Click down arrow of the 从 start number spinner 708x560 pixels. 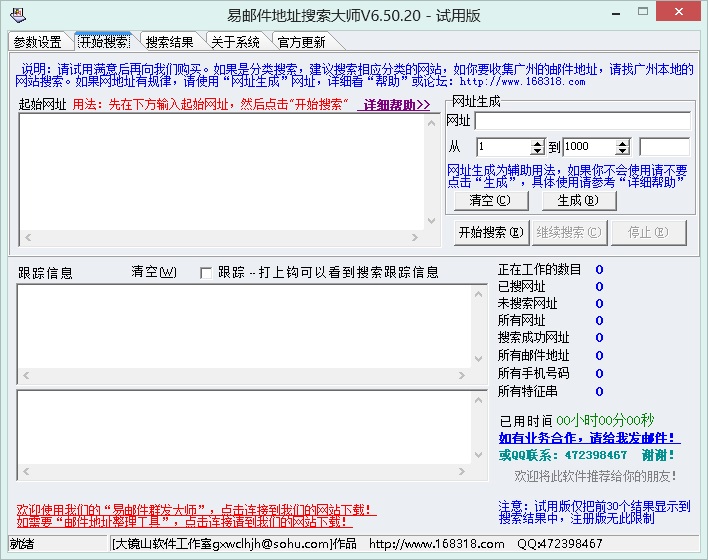pos(538,151)
